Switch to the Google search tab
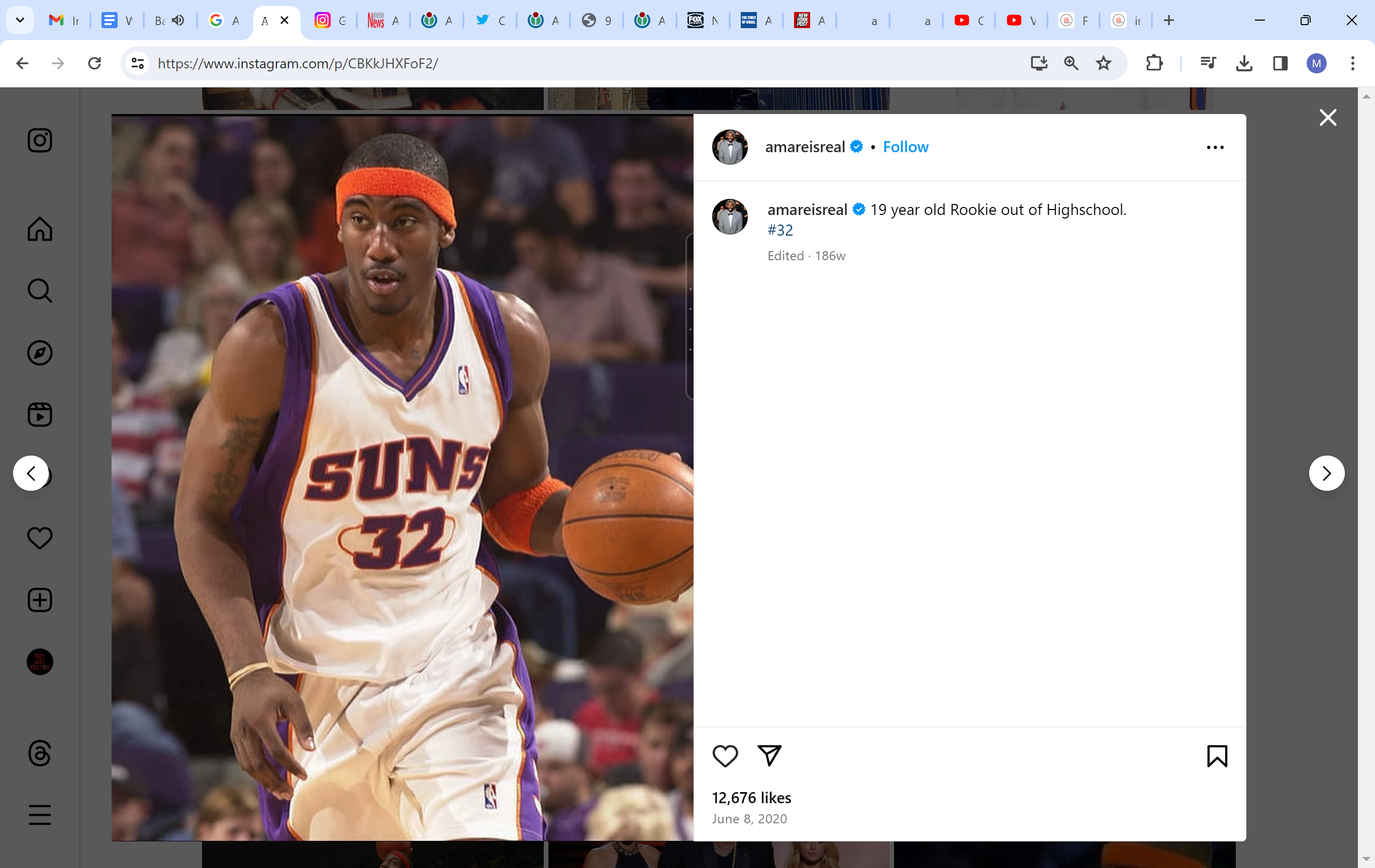The height and width of the screenshot is (868, 1375). [x=224, y=21]
